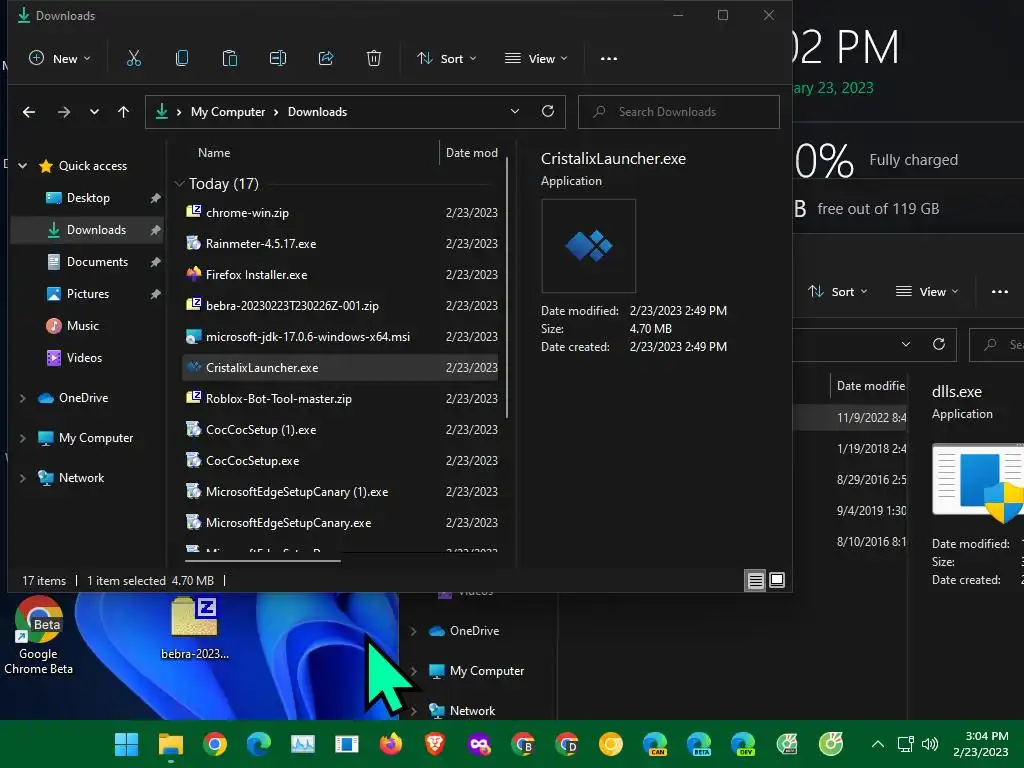Click the file list vertical scrollbar

[x=507, y=287]
